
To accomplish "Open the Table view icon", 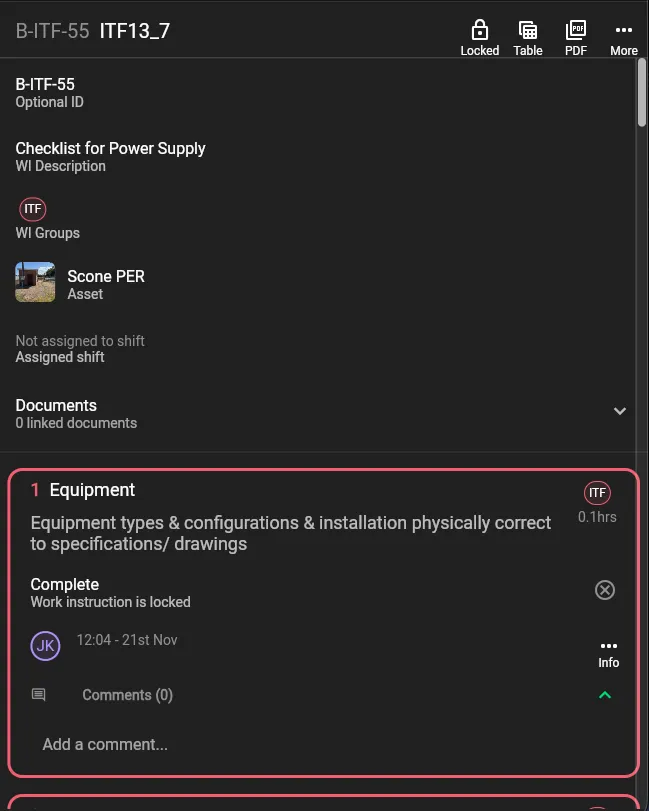I will coord(528,30).
